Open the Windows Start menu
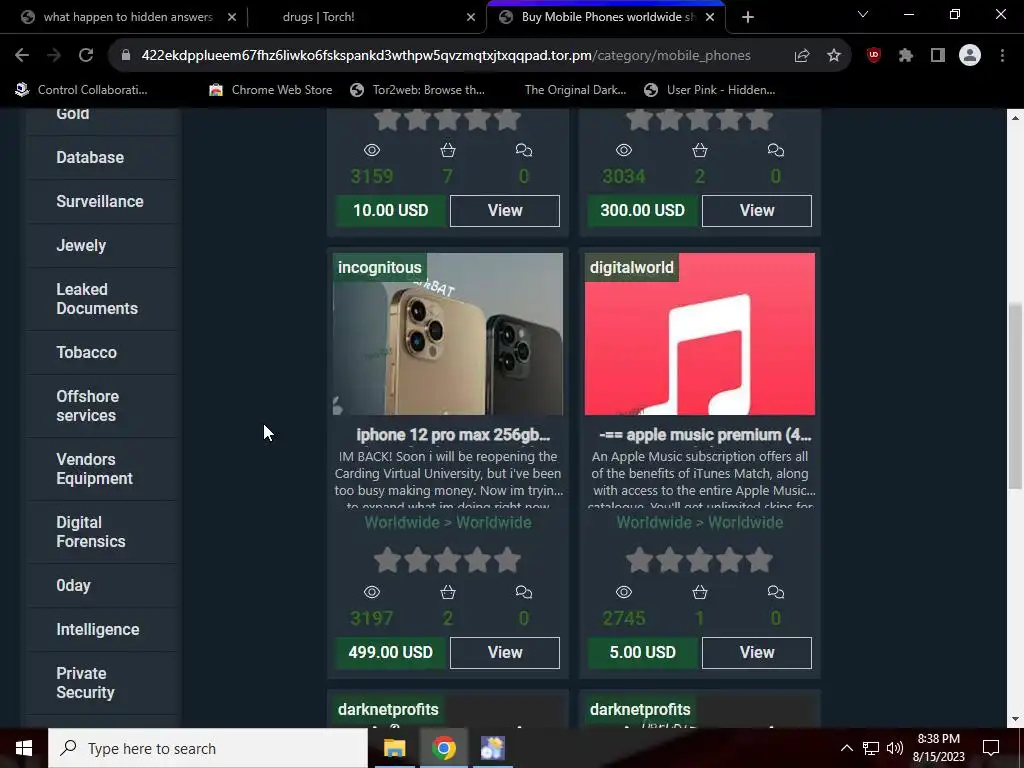This screenshot has width=1024, height=768. [x=24, y=748]
